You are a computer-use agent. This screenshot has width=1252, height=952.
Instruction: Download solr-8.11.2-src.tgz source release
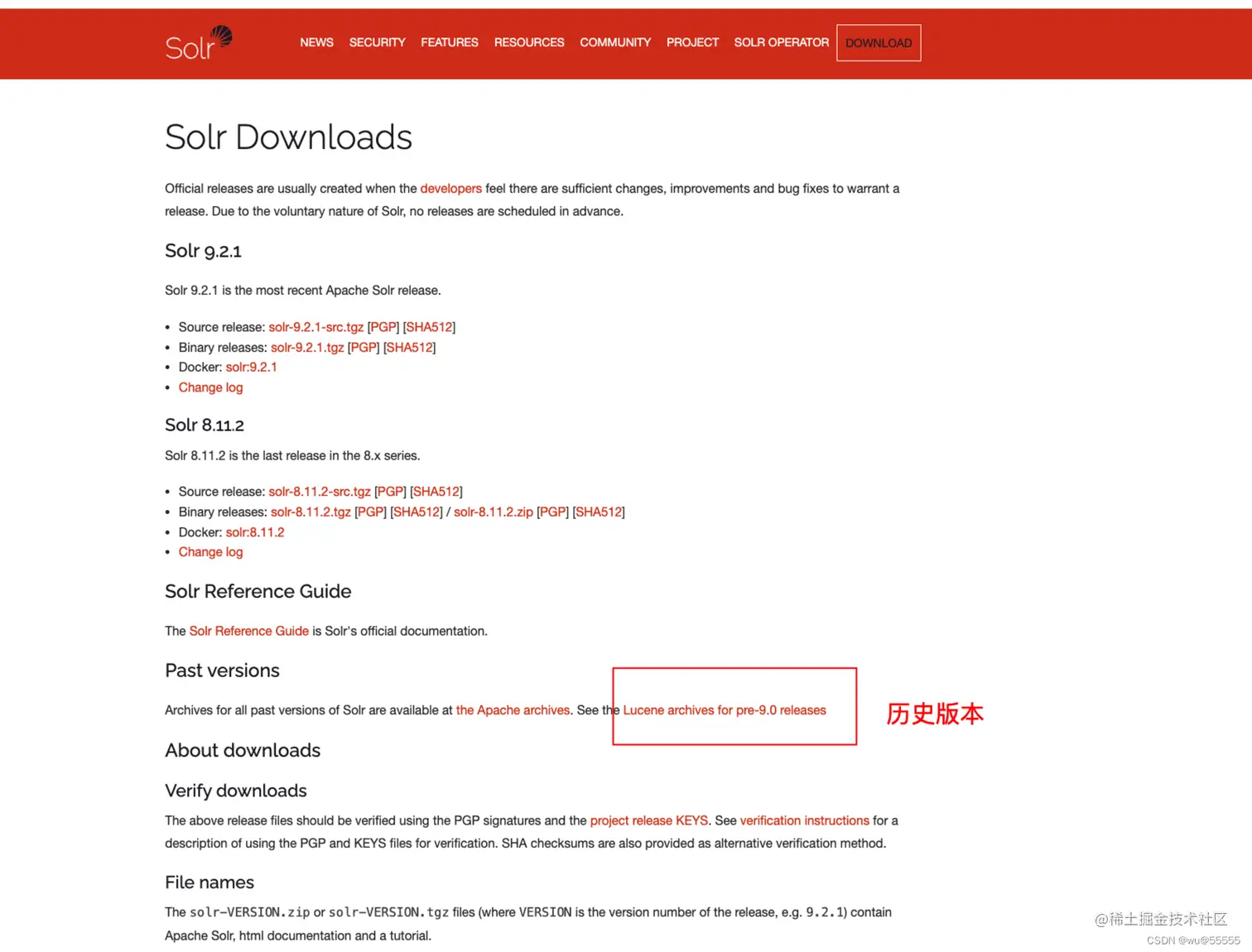pos(320,492)
